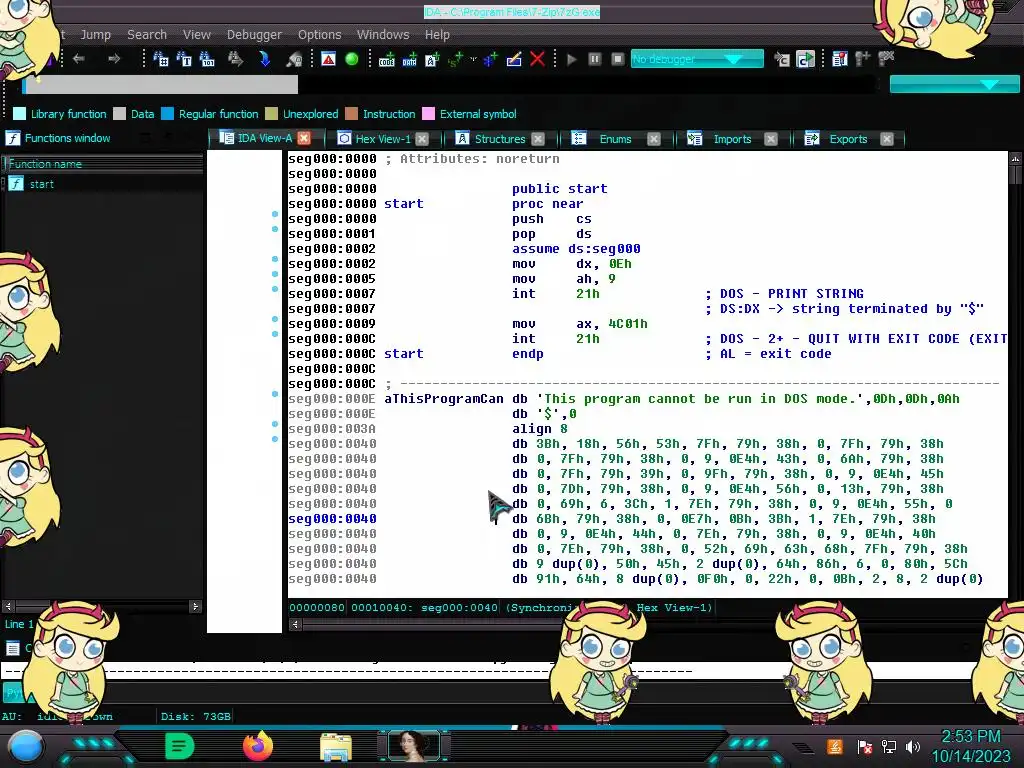Click the '4C01h' operand value
This screenshot has height=768, width=1024.
click(x=628, y=324)
